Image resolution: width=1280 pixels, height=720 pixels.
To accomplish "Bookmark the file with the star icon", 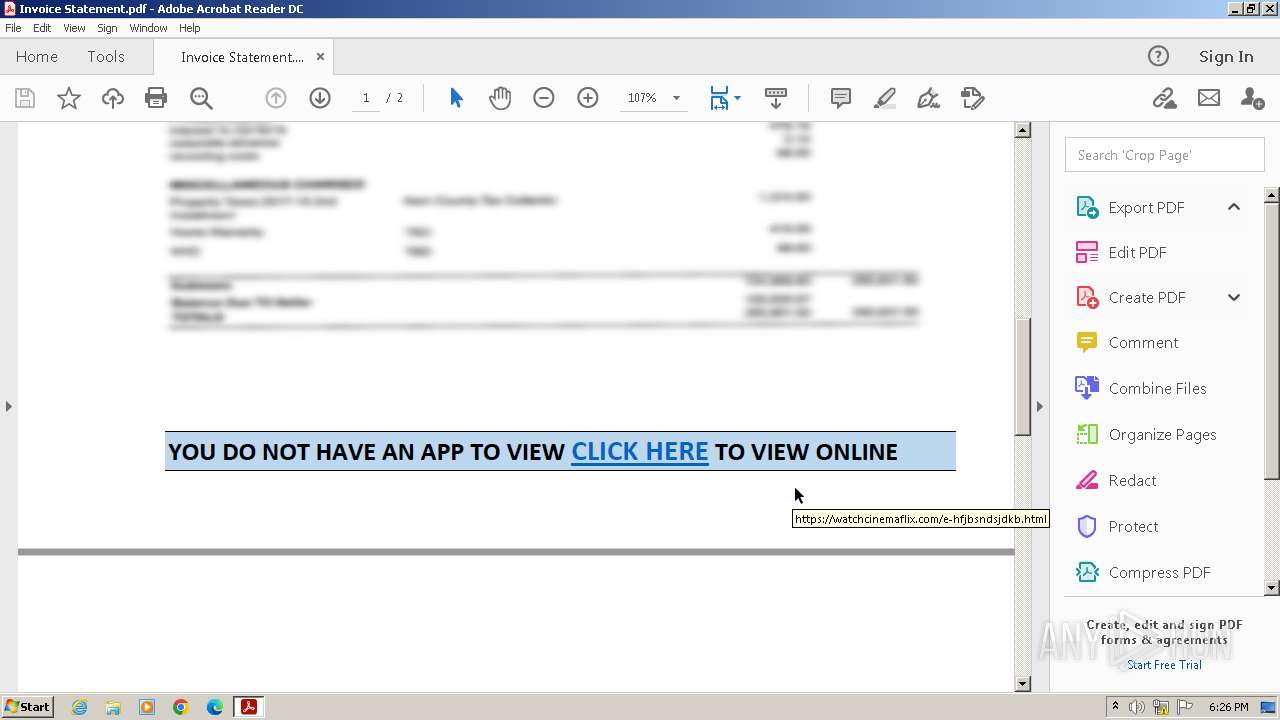I will pos(68,98).
